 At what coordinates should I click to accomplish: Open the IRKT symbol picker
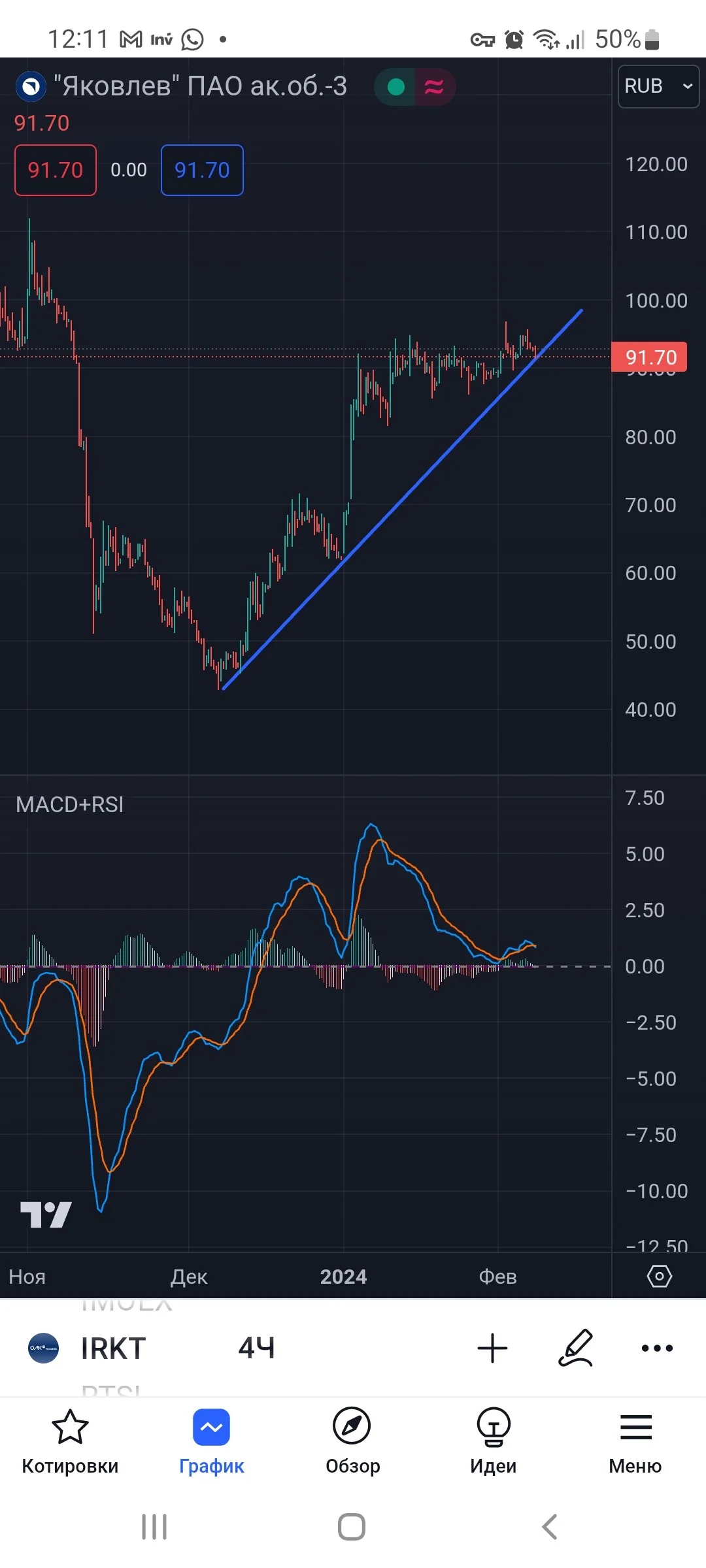[113, 1348]
